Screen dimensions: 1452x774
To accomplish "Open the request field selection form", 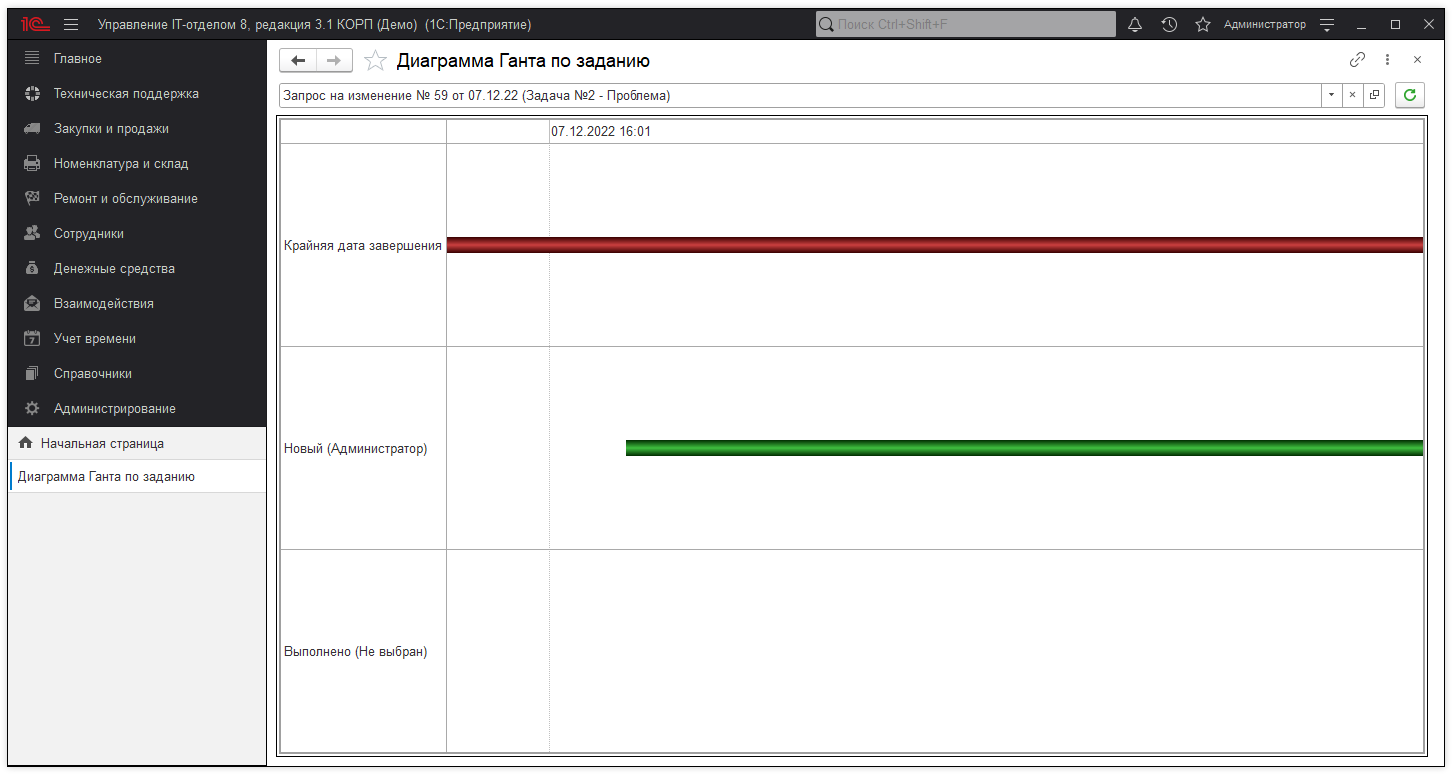I will (1374, 95).
